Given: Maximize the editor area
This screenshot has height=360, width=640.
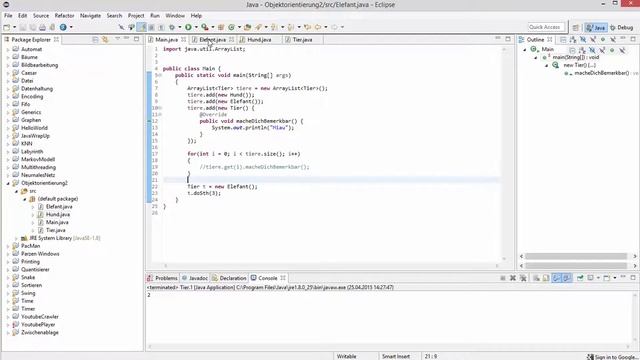Looking at the screenshot, I should click(508, 39).
